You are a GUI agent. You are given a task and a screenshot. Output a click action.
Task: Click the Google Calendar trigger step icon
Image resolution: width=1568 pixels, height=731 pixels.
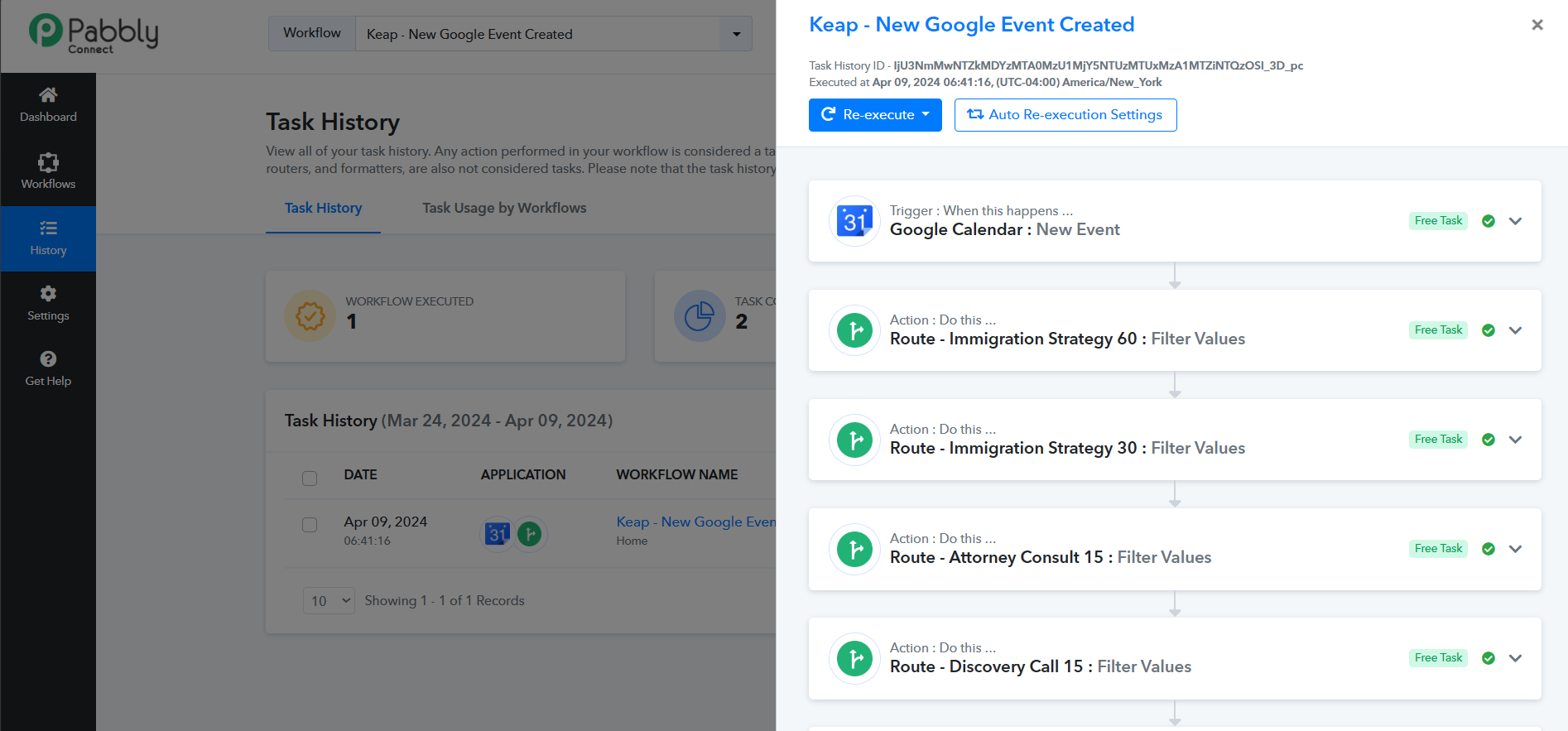click(x=854, y=221)
